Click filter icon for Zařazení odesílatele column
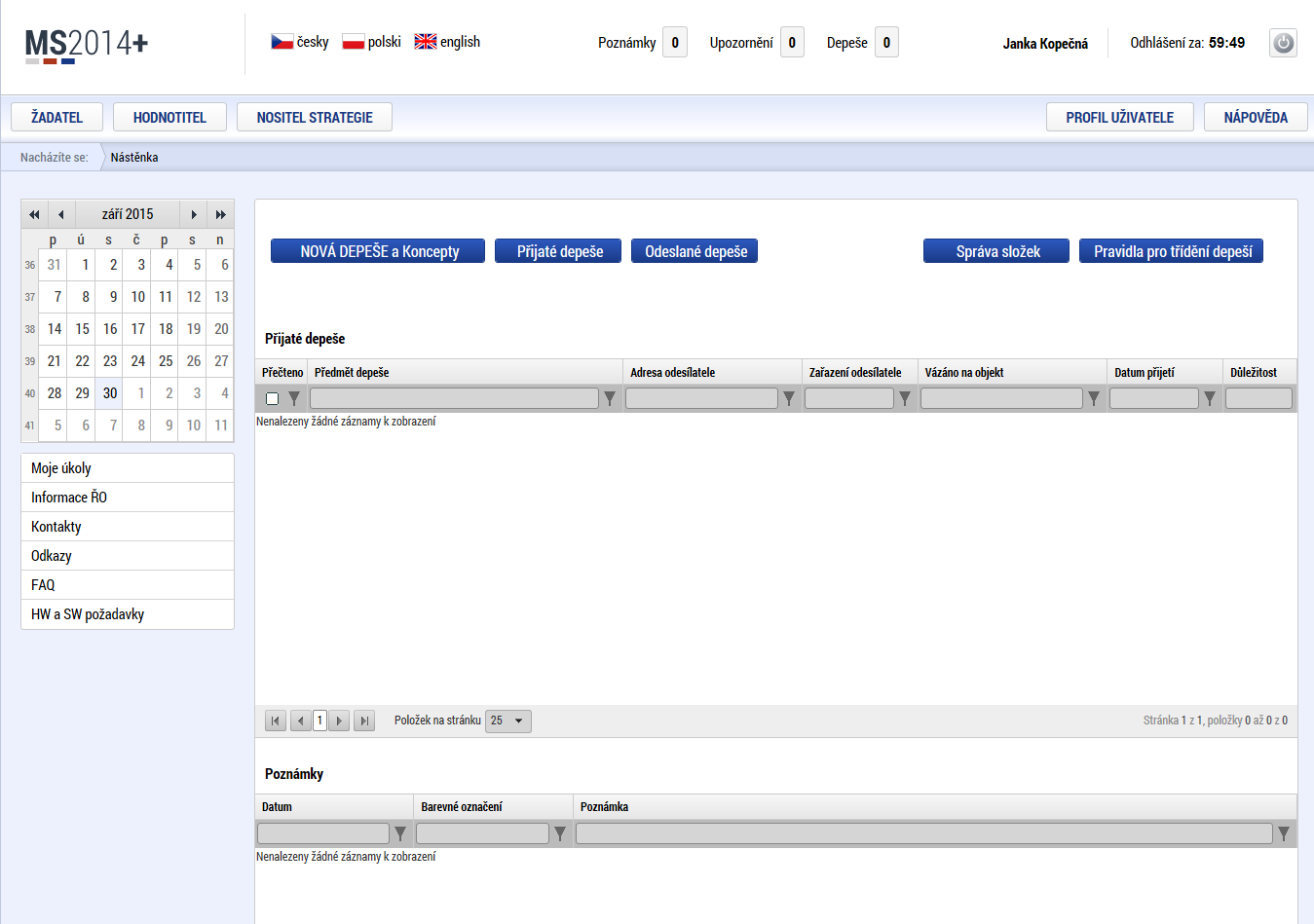This screenshot has width=1314, height=924. pos(905,398)
